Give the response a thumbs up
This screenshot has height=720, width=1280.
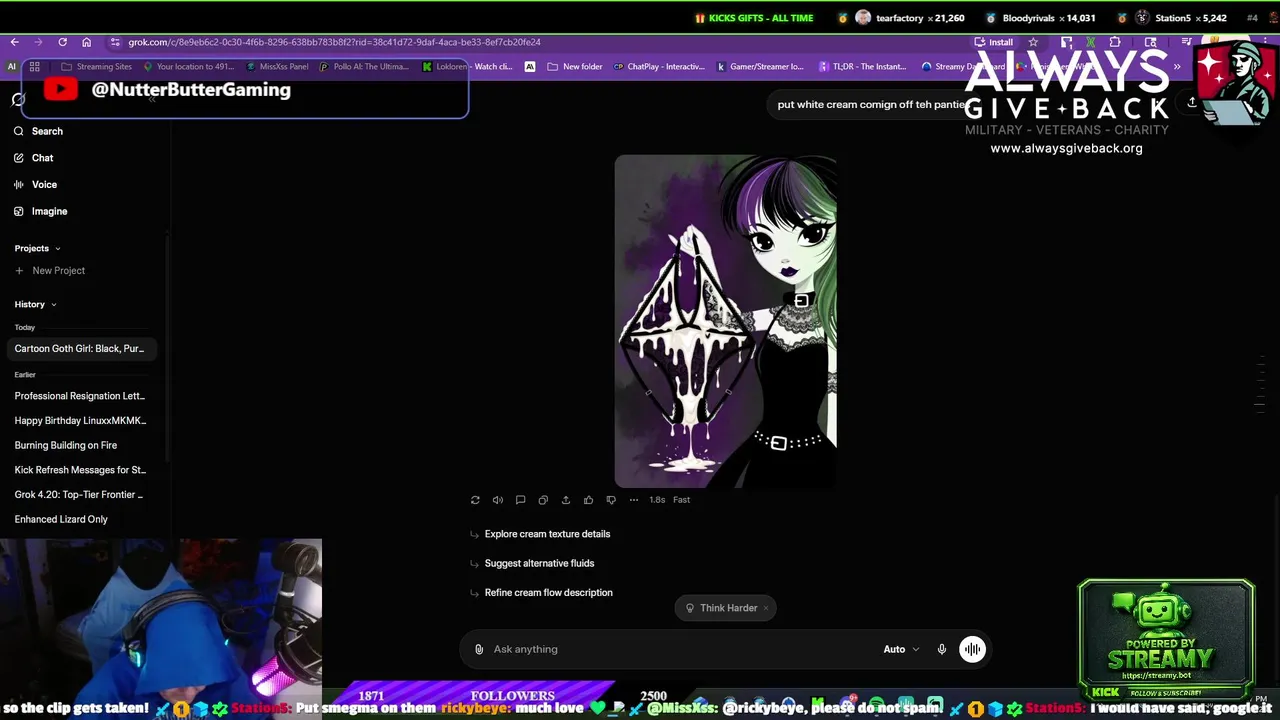pyautogui.click(x=588, y=500)
